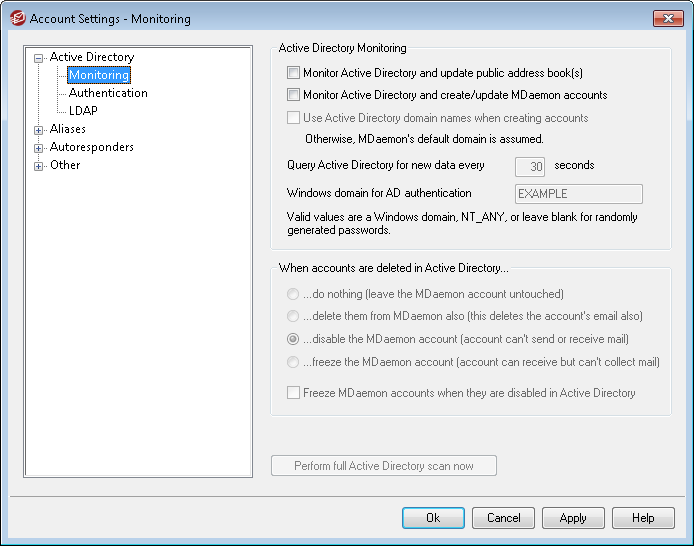Select the Aliases tree item
Screen dimensions: 694x546
pos(68,129)
